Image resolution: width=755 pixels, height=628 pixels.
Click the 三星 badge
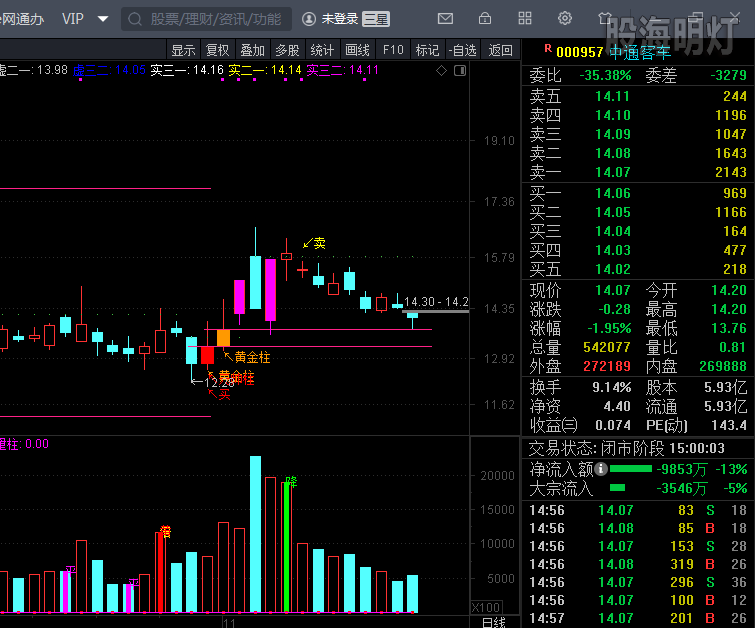click(376, 19)
